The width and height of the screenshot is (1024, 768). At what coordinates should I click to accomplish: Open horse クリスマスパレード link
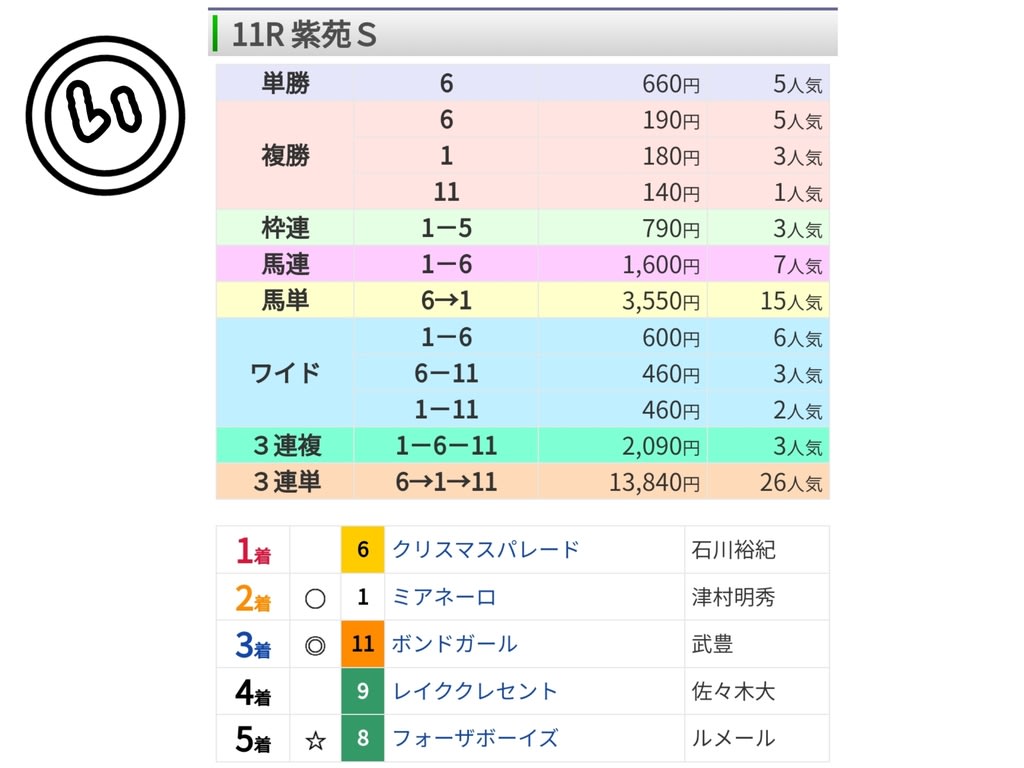pos(485,549)
